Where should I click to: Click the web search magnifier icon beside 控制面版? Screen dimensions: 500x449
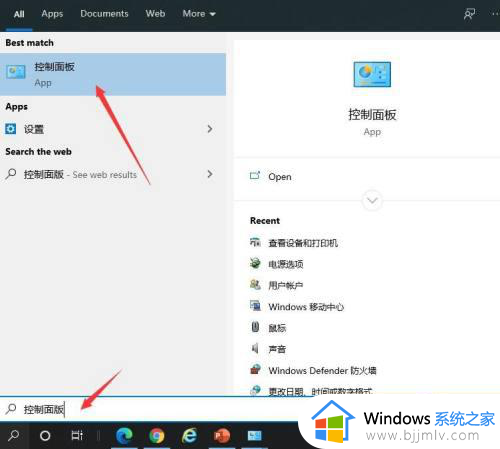[11, 174]
